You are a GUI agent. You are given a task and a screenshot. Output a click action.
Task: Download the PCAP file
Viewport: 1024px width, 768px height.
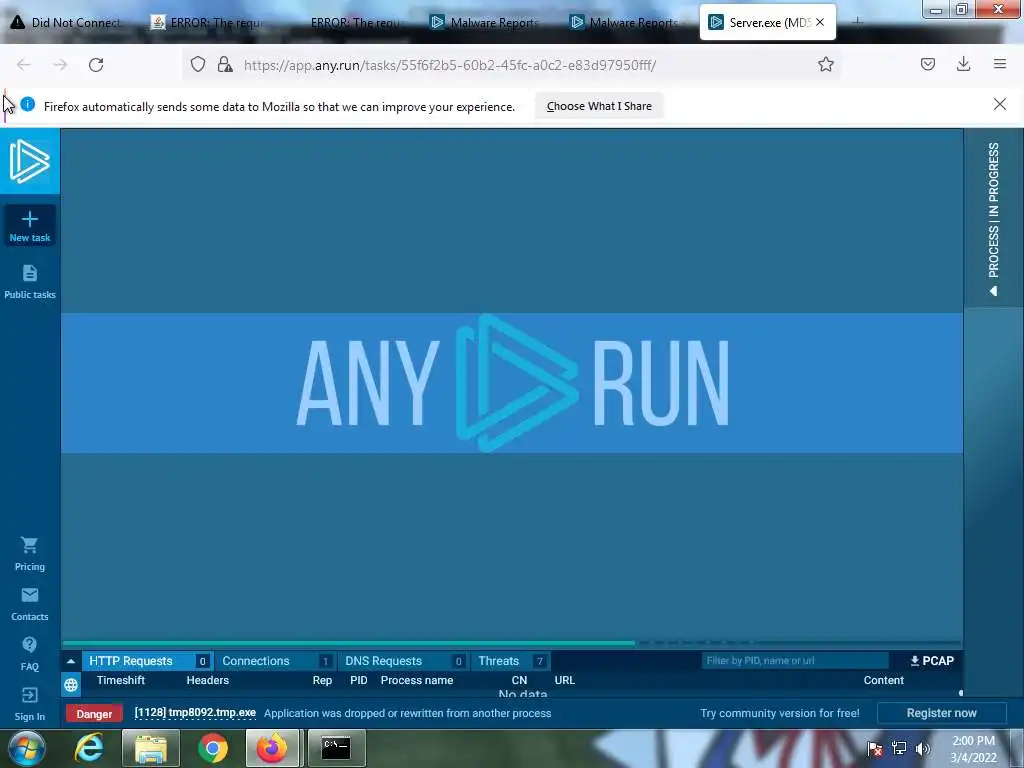pyautogui.click(x=932, y=661)
